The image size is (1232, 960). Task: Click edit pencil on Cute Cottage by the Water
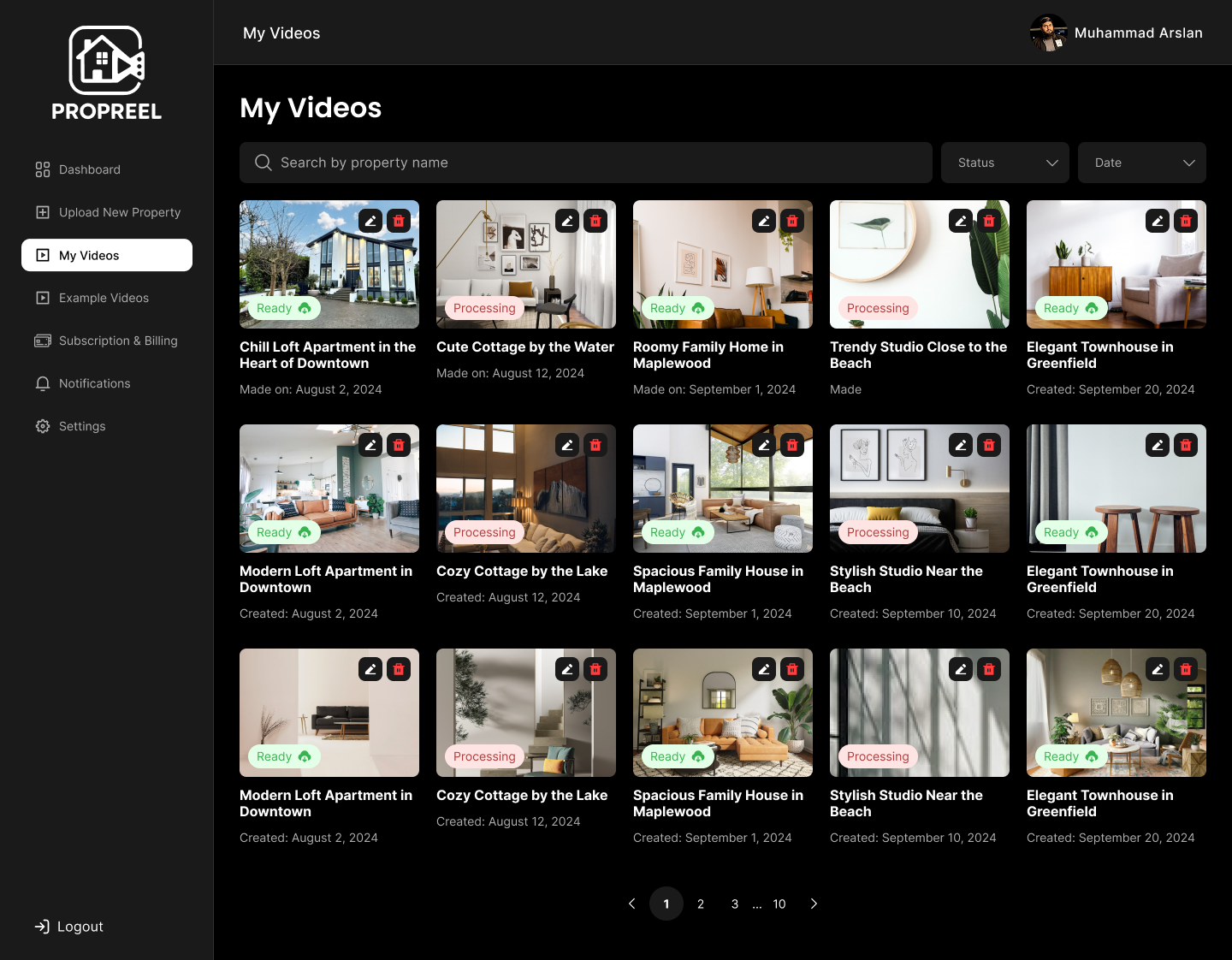(567, 221)
